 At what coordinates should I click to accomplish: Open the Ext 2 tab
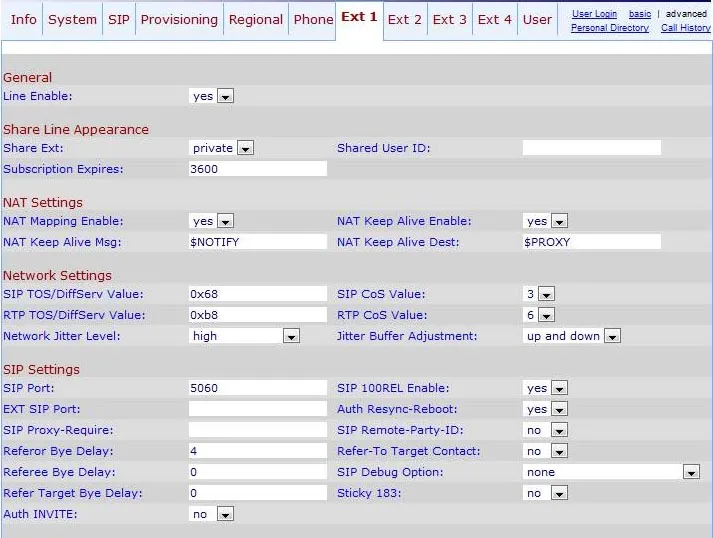point(404,19)
